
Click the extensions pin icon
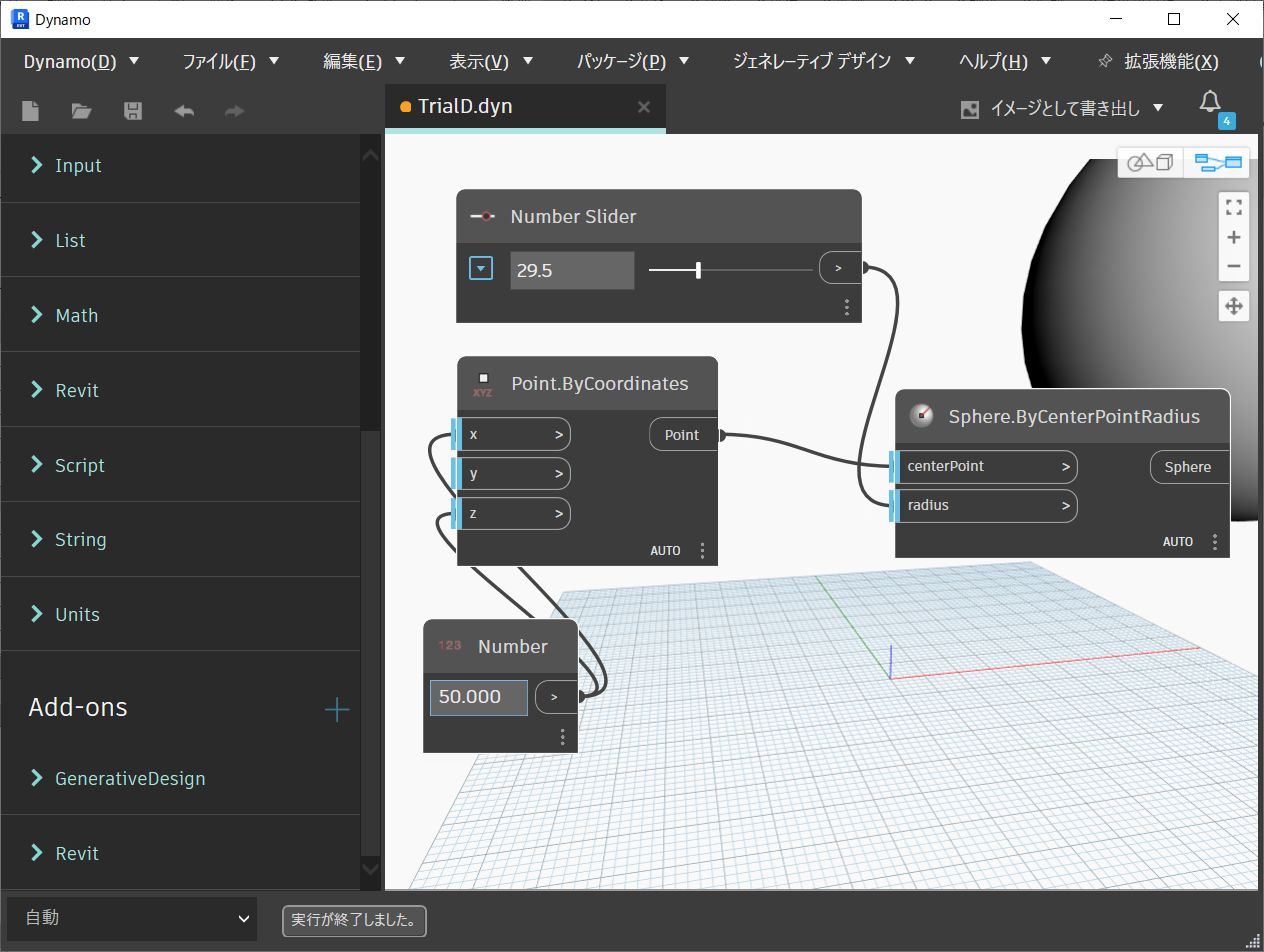coord(1105,61)
